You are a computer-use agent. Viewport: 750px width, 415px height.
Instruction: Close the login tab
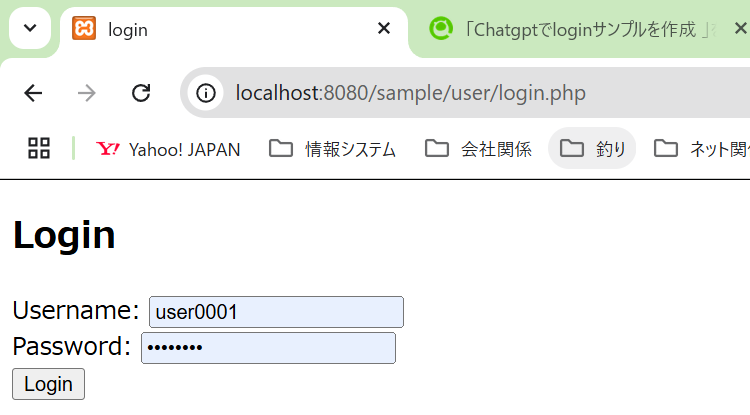point(384,29)
